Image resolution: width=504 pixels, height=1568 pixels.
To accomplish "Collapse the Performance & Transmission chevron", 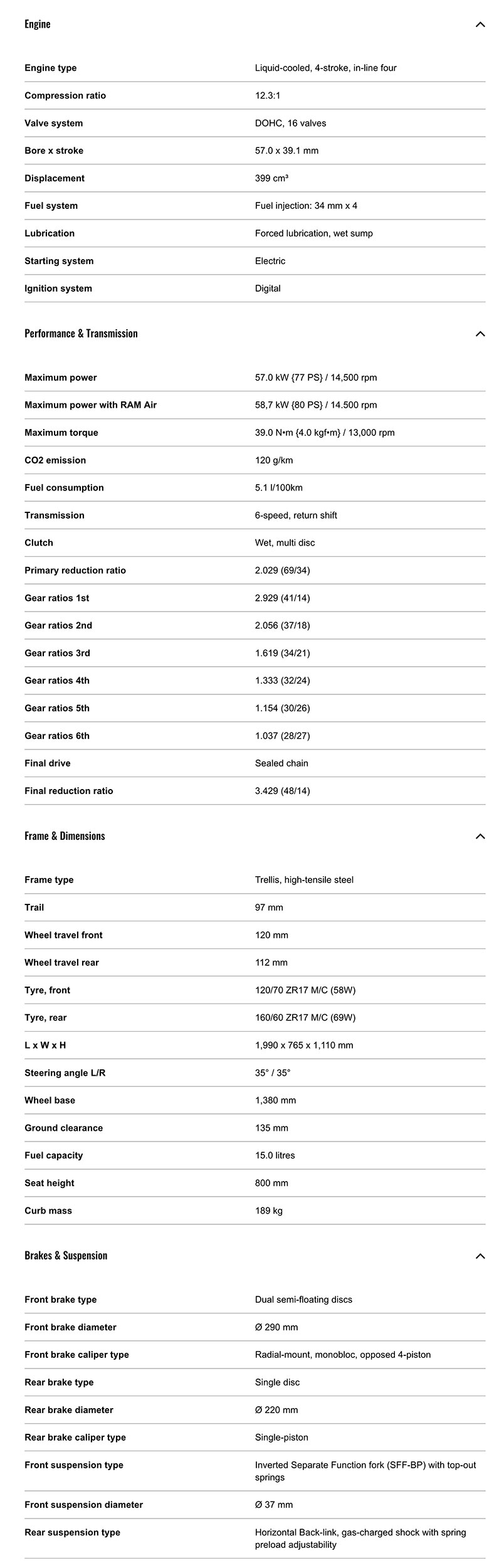I will coord(480,334).
